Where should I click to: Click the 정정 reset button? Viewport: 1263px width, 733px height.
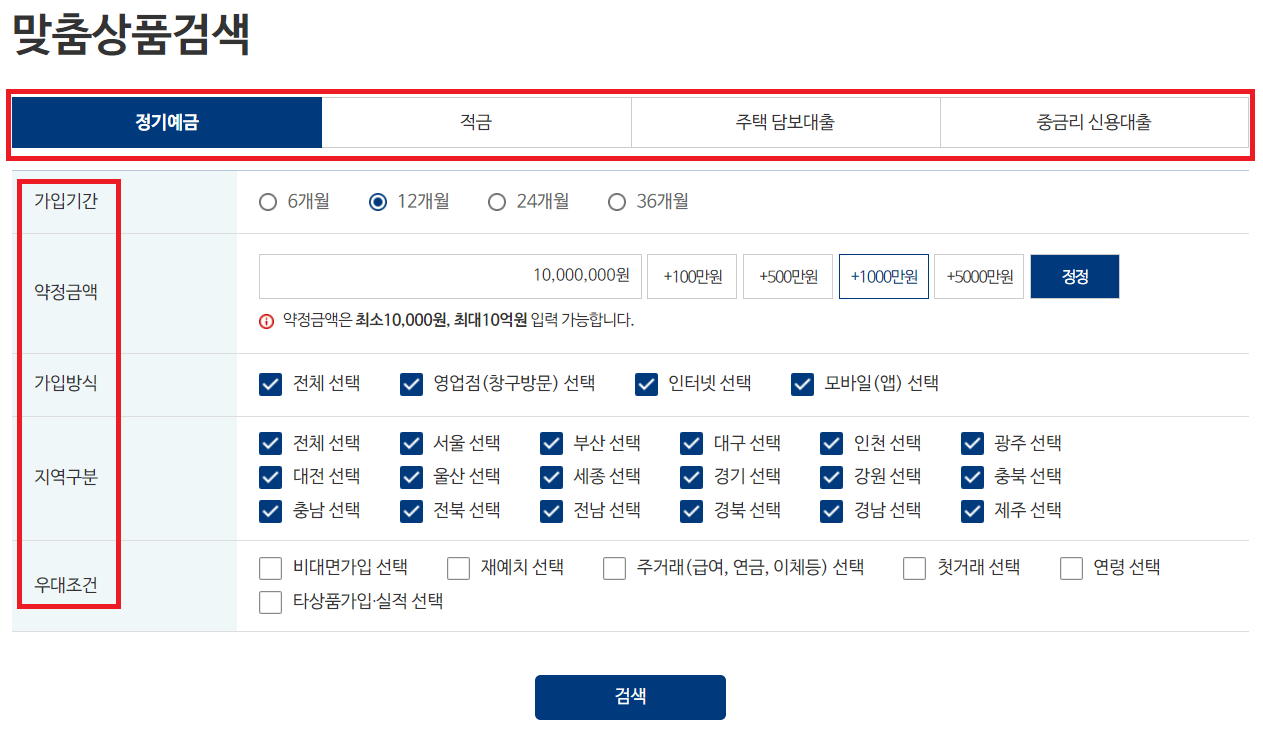[1074, 276]
